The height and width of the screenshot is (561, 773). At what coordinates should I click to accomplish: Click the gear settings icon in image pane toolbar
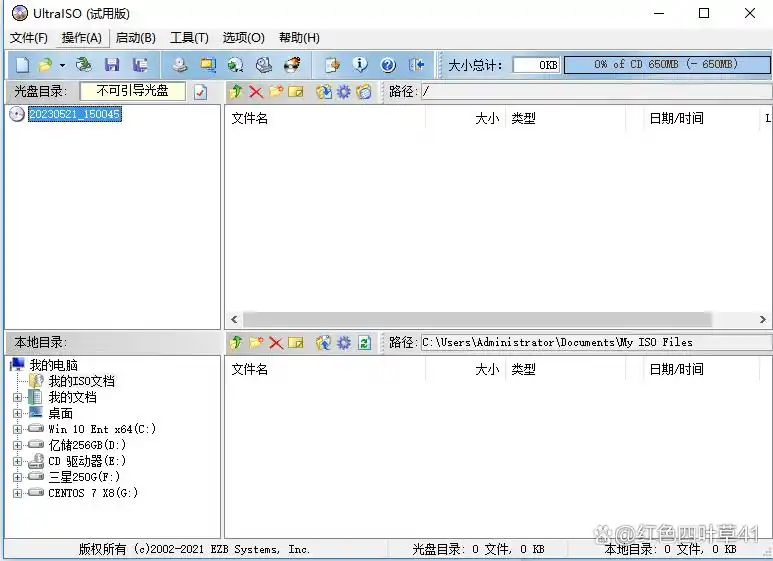pos(343,92)
